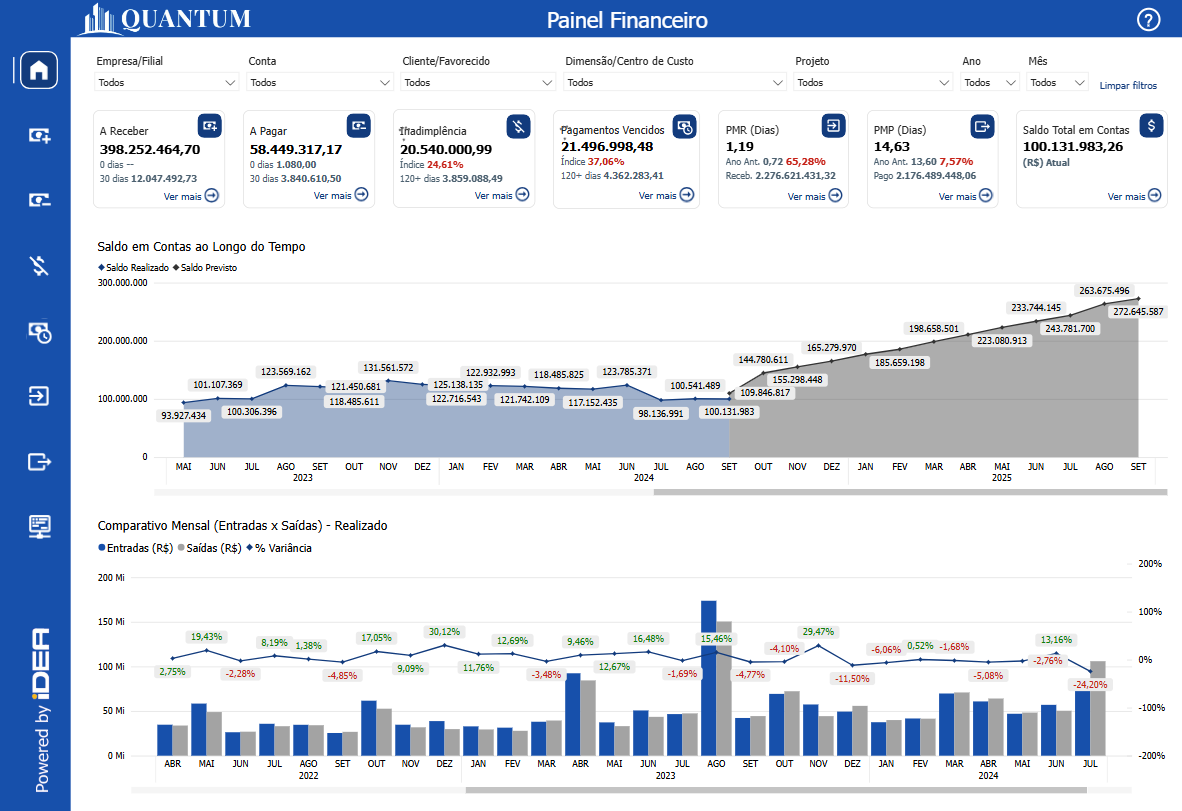Click the A Pagar card icon

pos(359,126)
